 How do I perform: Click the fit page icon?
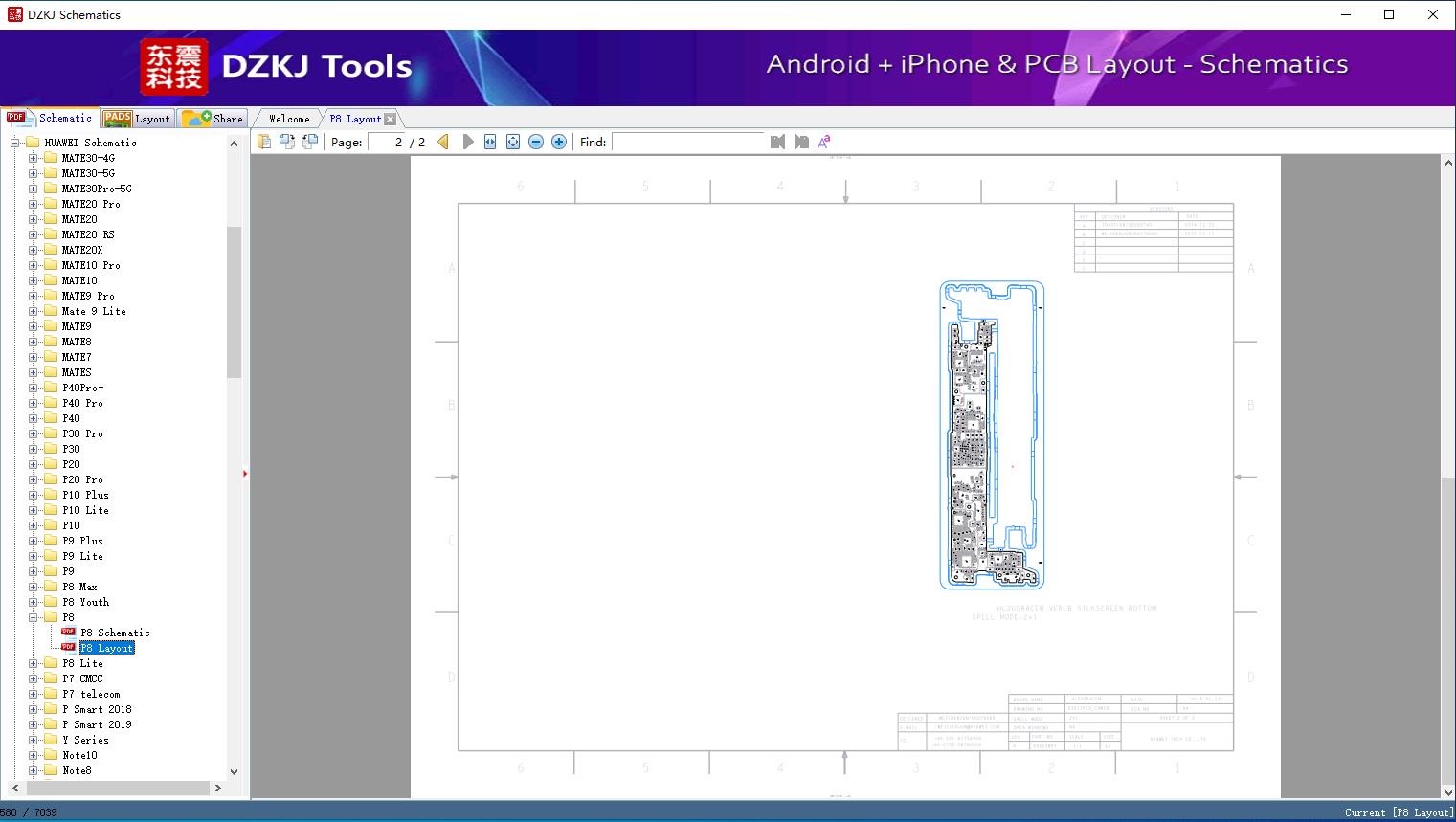[513, 142]
